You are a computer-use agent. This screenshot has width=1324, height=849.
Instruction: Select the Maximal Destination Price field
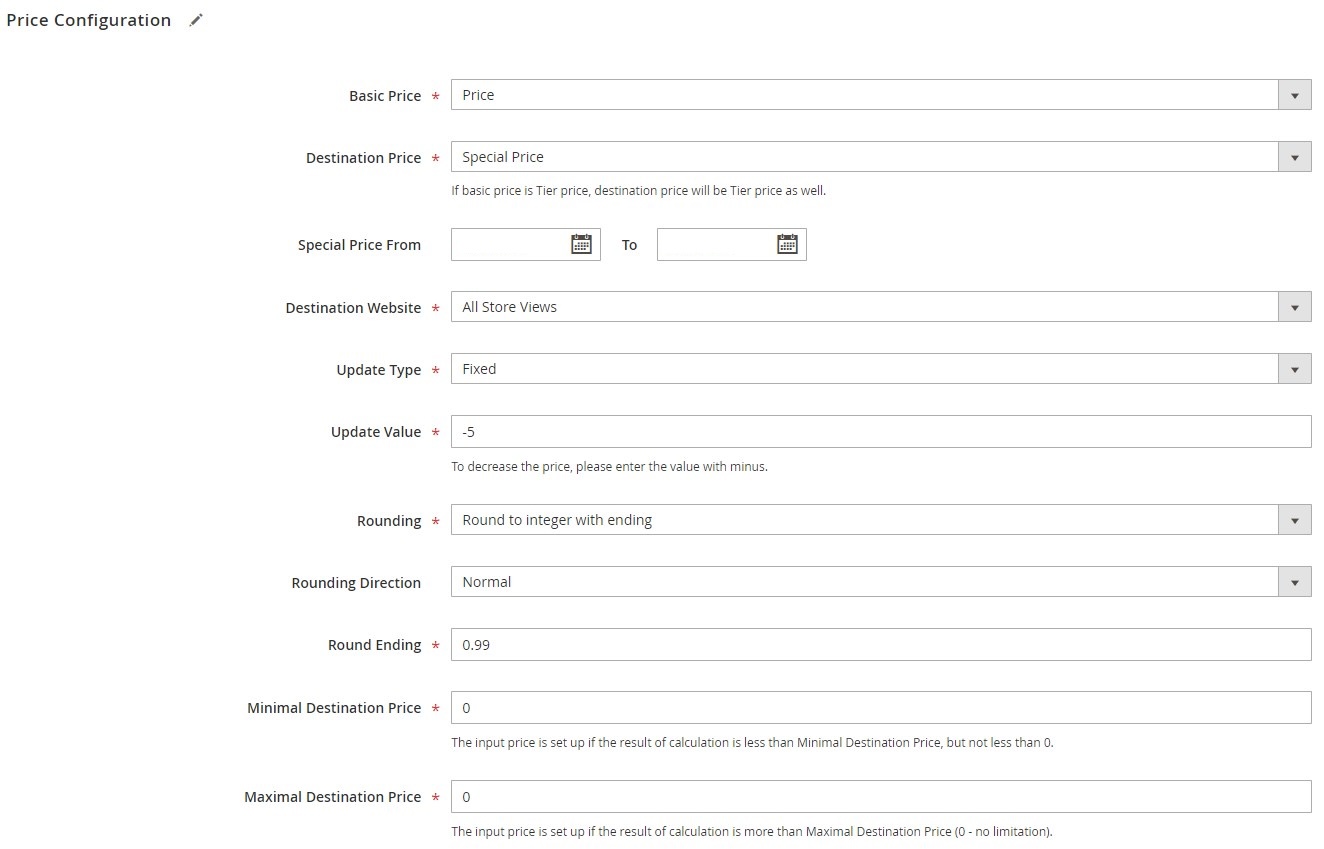click(880, 797)
